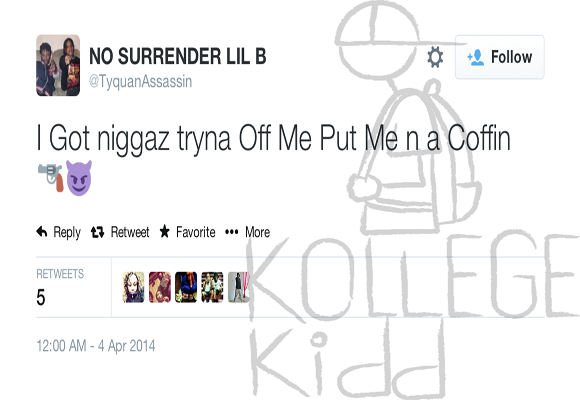Click the Retweet arrows icon
The height and width of the screenshot is (400, 580).
click(x=98, y=232)
